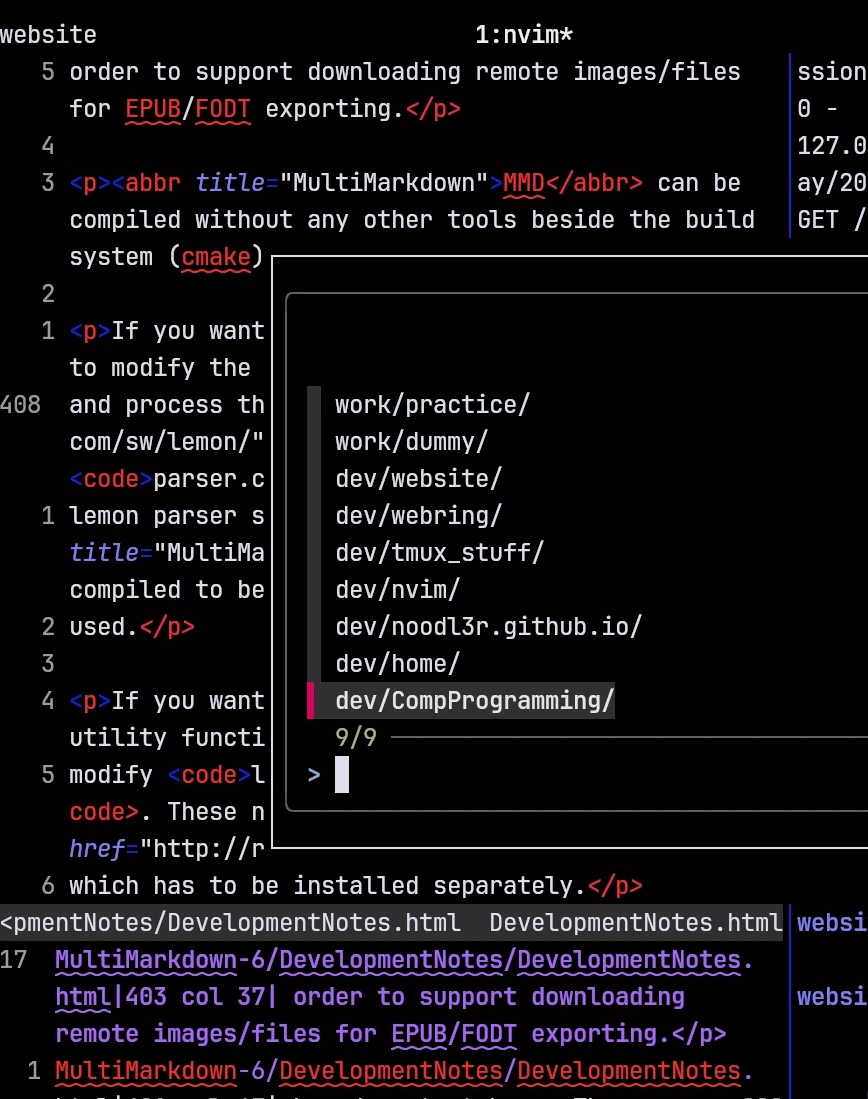Click the prompt arrow symbol
The image size is (868, 1099).
pos(313,775)
